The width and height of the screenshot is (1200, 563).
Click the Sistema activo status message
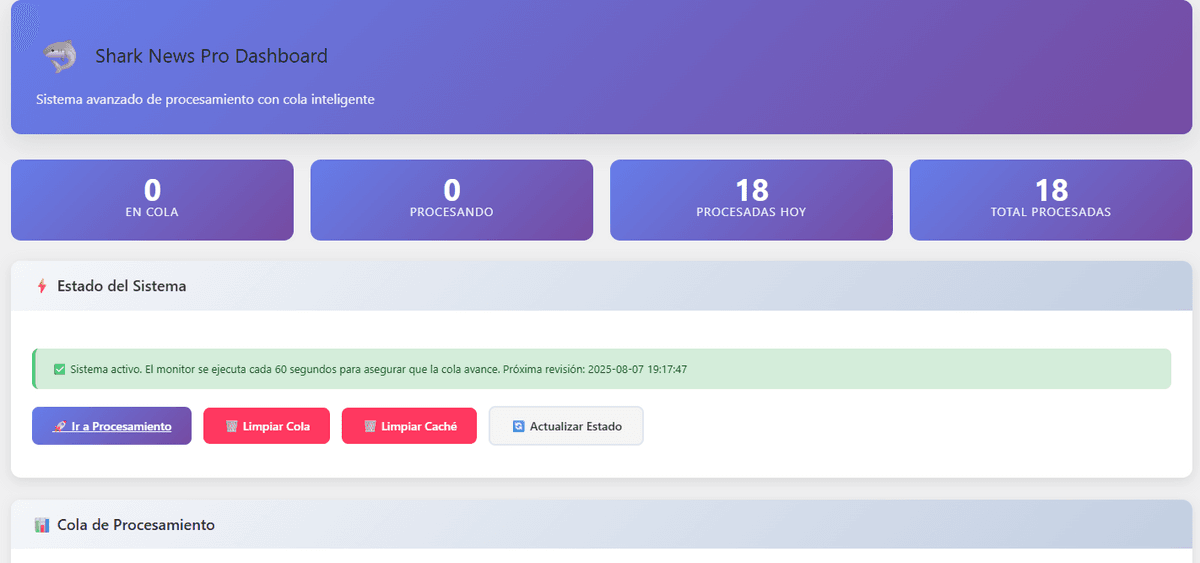pos(378,369)
